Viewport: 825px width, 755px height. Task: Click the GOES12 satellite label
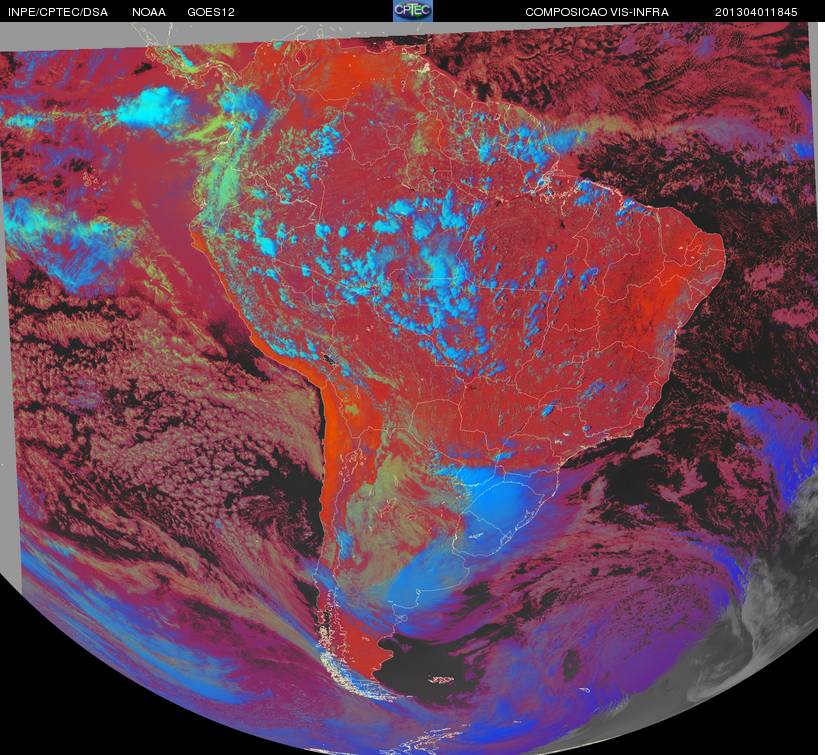pos(211,12)
